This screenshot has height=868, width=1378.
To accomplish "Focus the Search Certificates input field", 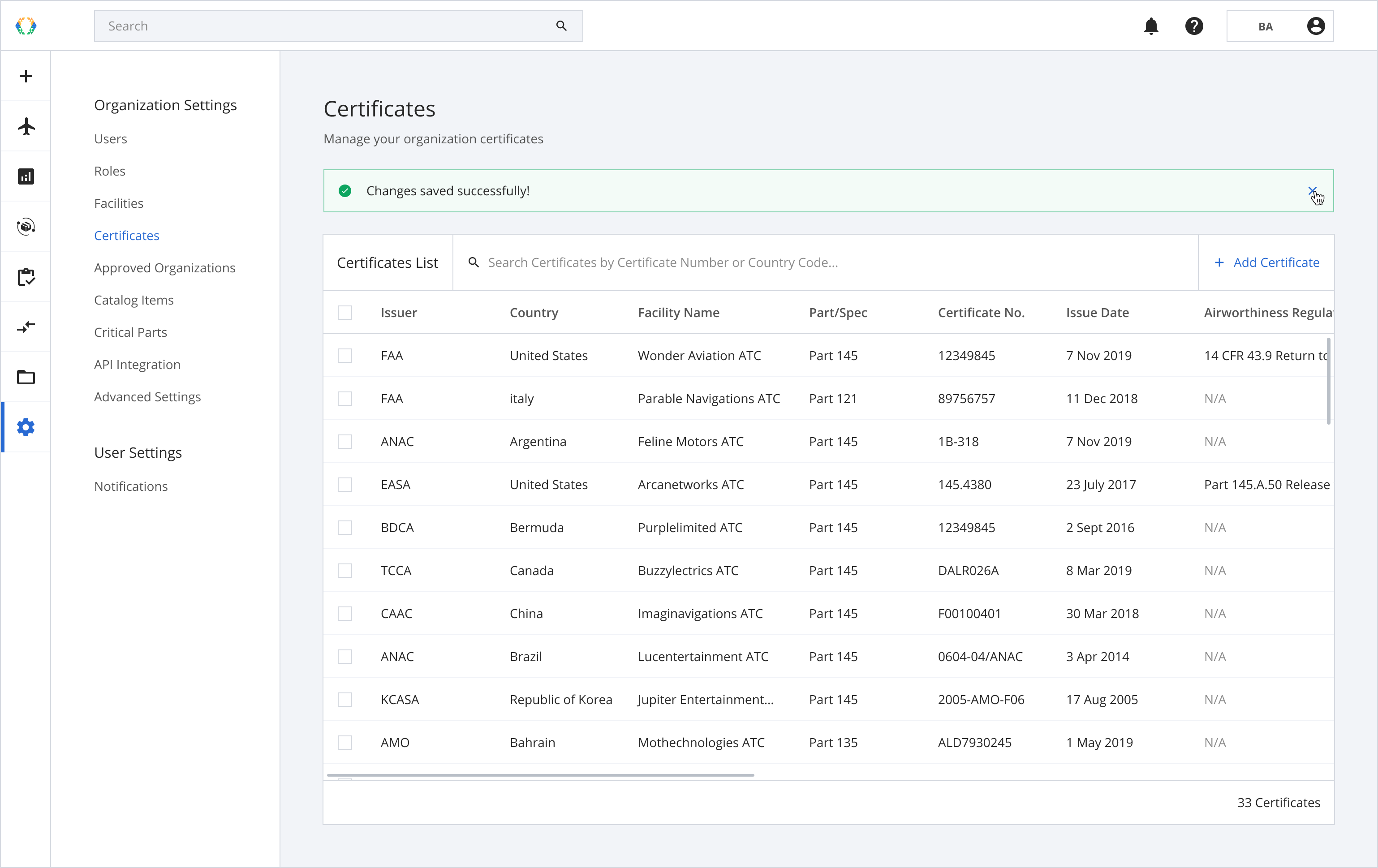I will tap(825, 262).
